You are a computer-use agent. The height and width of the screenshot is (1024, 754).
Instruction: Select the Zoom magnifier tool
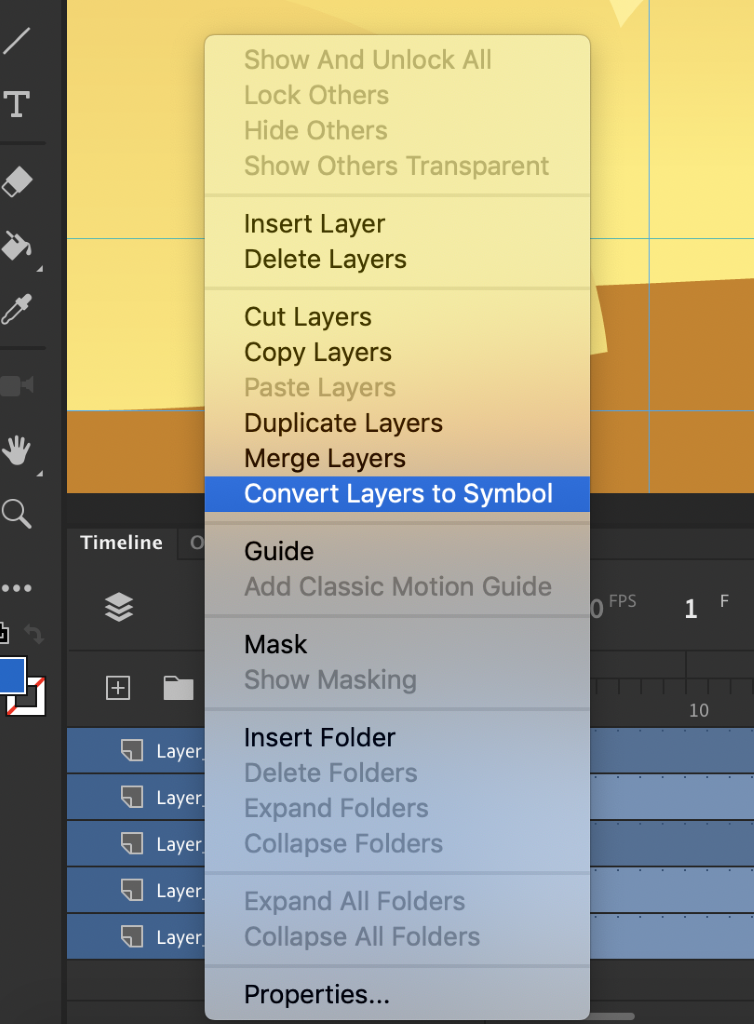point(17,514)
